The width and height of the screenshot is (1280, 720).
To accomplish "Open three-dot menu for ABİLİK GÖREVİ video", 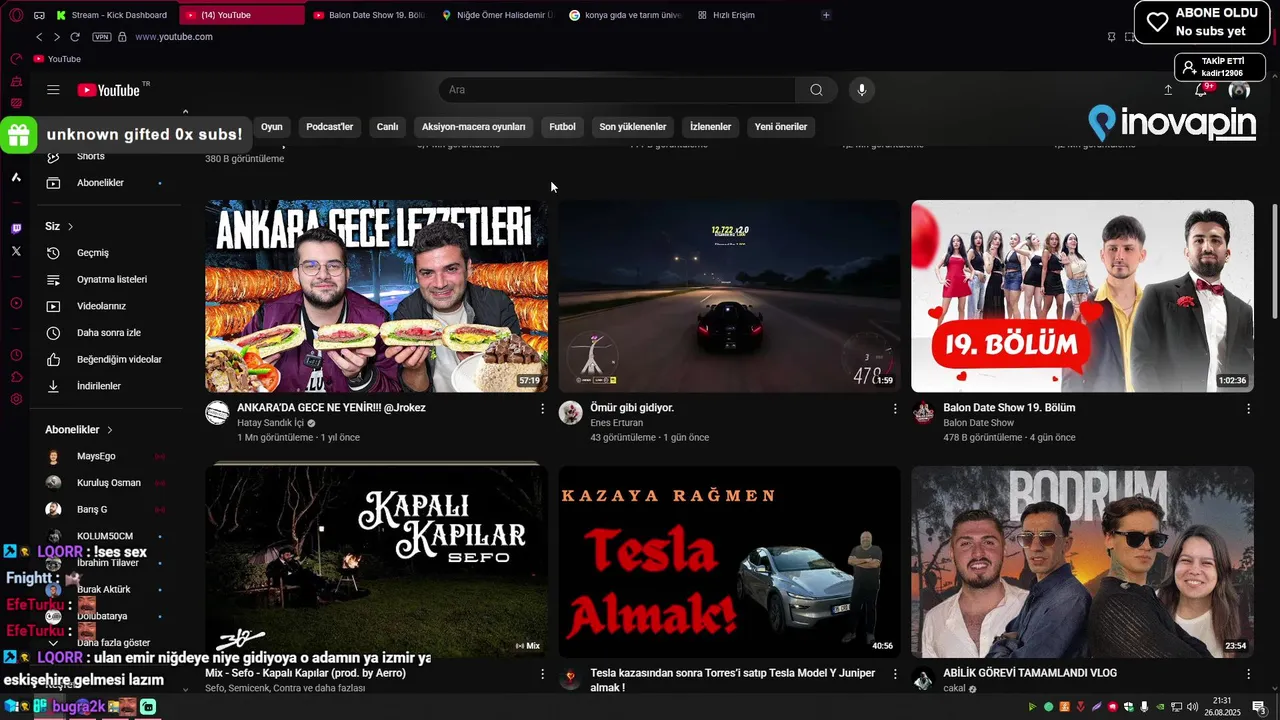I will click(x=1248, y=674).
